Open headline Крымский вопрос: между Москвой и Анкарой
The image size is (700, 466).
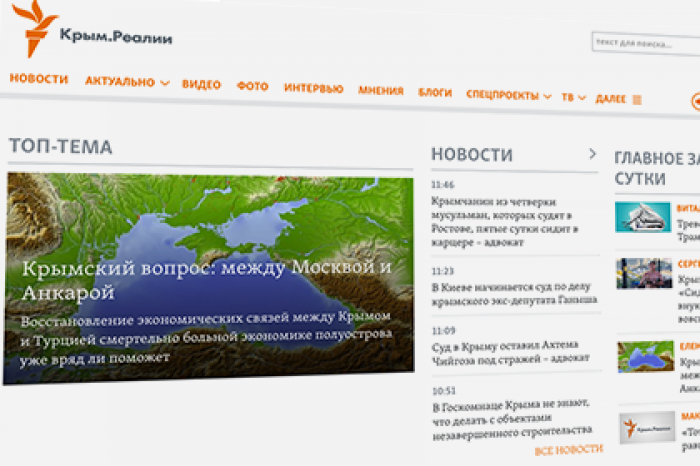[x=207, y=279]
